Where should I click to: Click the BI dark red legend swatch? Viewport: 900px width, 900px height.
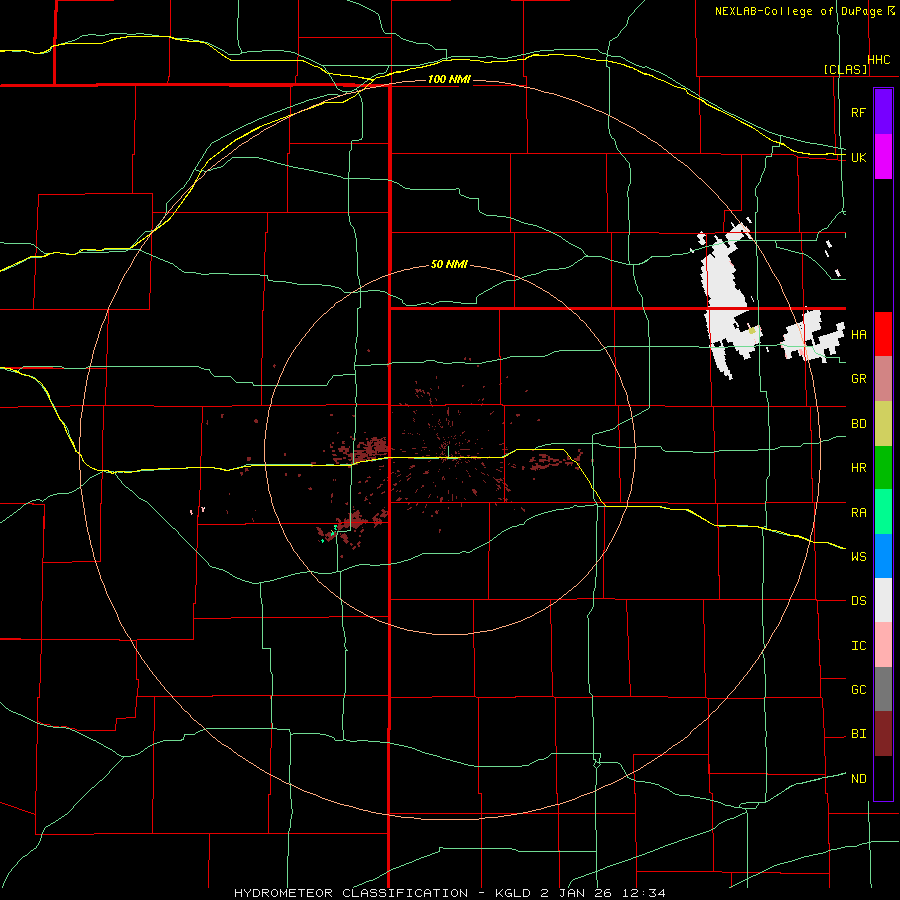(883, 734)
